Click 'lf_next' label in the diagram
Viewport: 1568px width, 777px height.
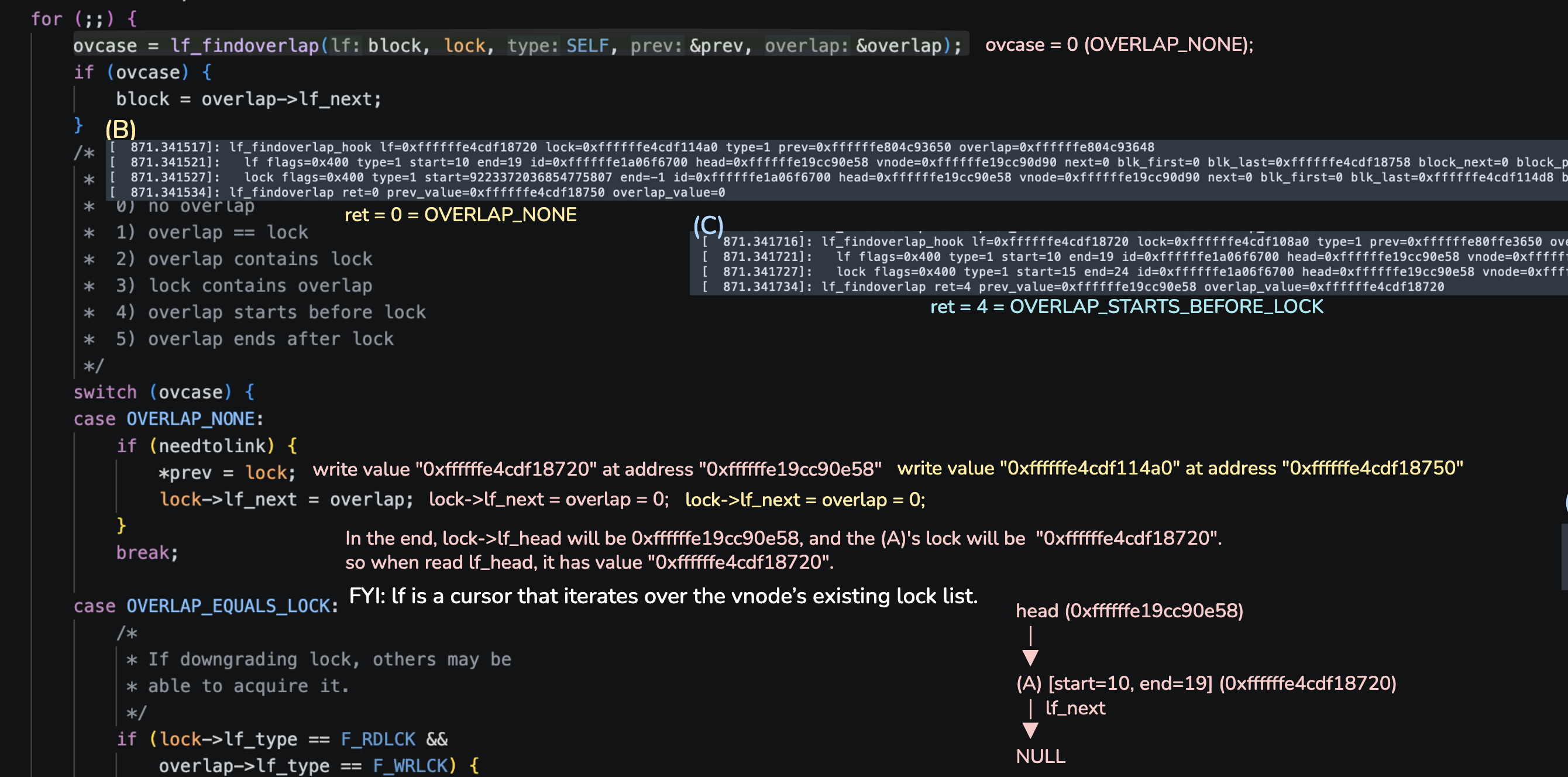pos(1075,707)
